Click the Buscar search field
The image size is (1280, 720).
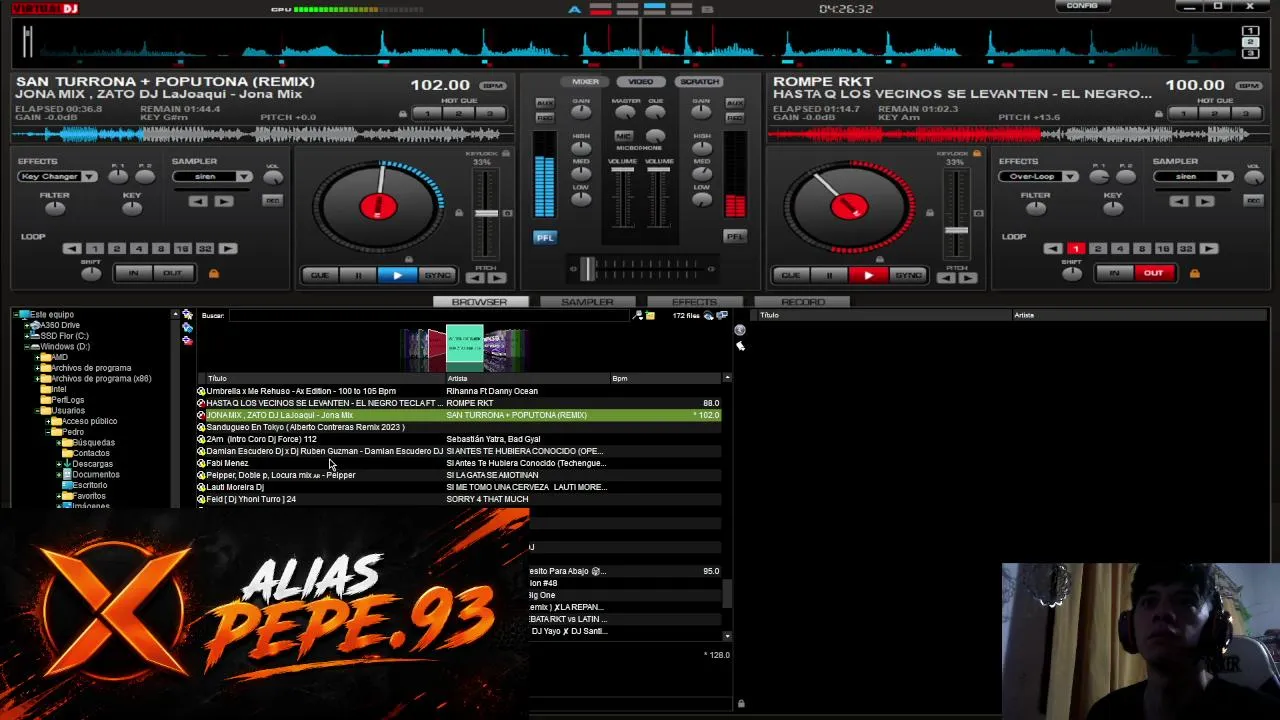430,316
